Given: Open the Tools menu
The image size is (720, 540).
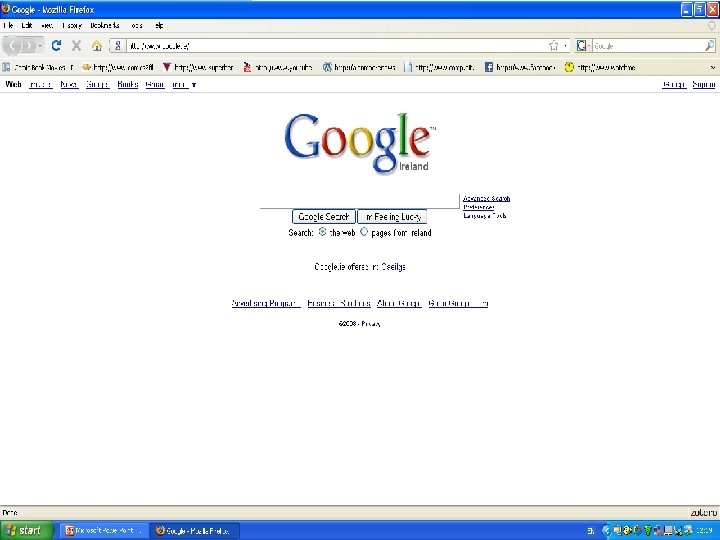Looking at the screenshot, I should 137,26.
